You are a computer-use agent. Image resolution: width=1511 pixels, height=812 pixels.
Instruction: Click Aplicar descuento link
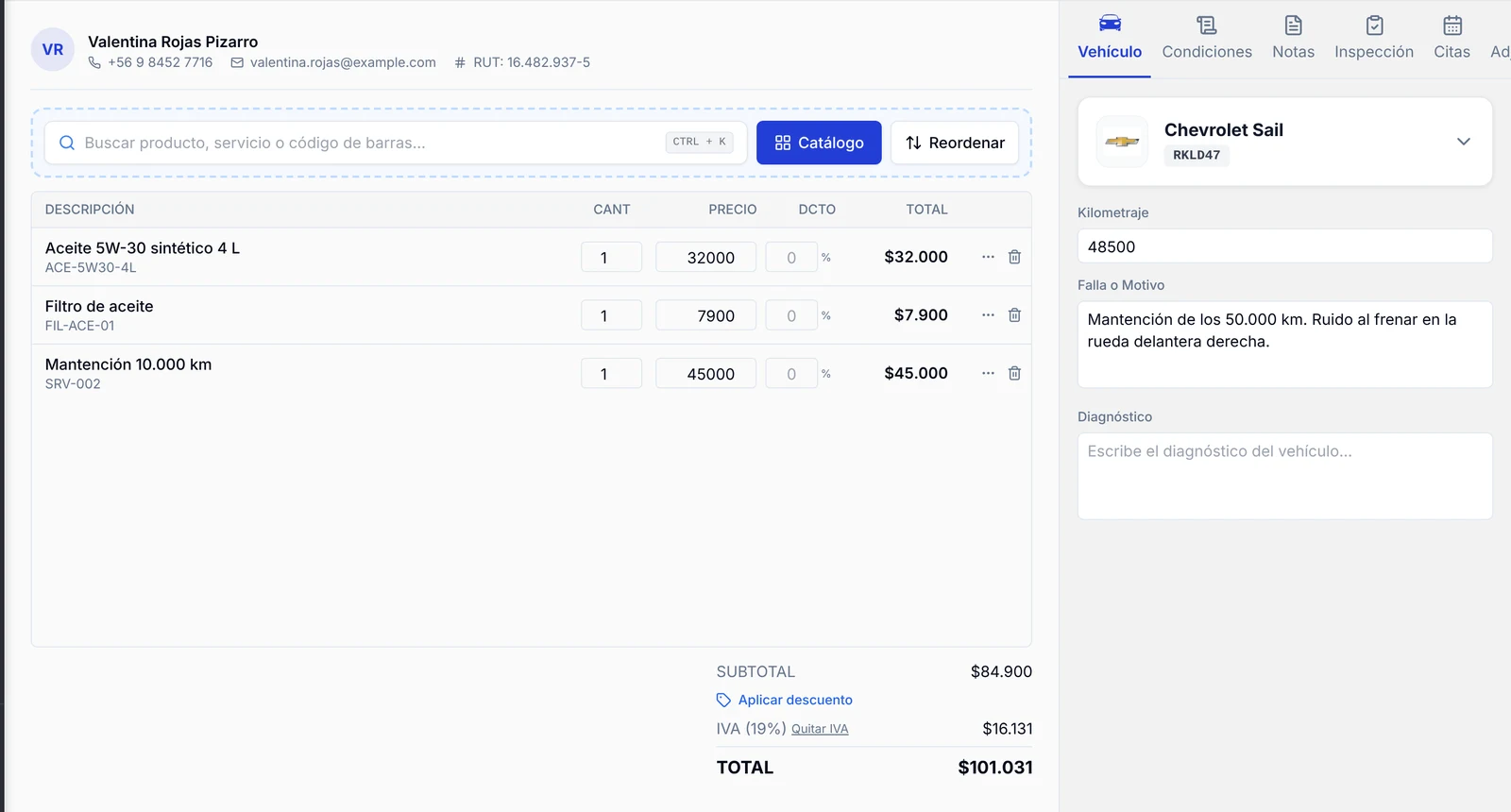795,700
